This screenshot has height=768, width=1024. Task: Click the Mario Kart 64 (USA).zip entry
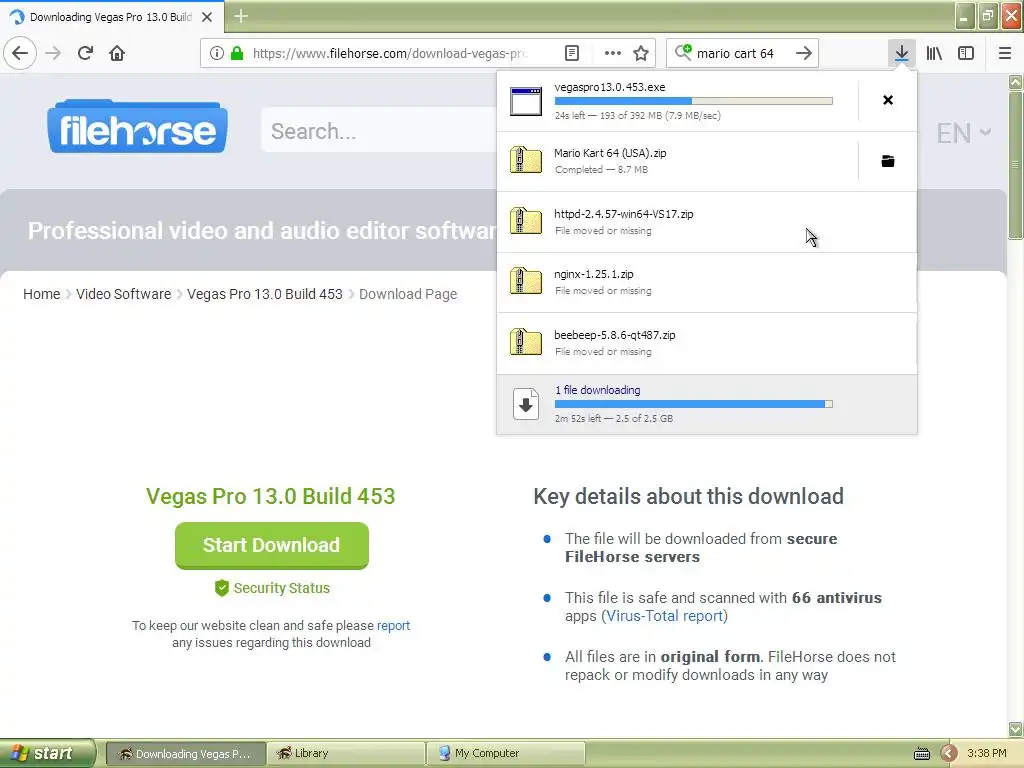677,161
